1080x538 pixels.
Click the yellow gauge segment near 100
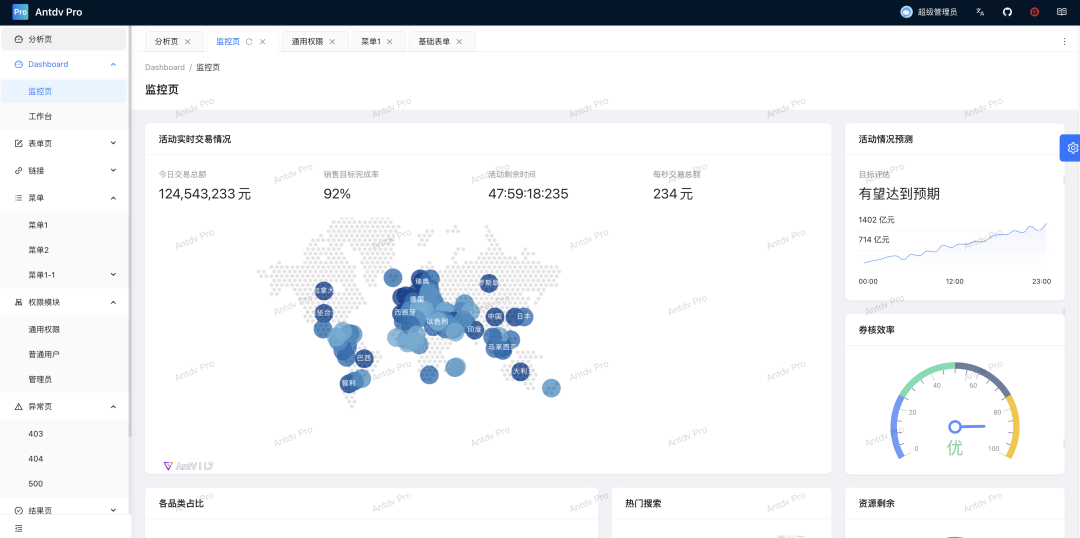pyautogui.click(x=1014, y=428)
